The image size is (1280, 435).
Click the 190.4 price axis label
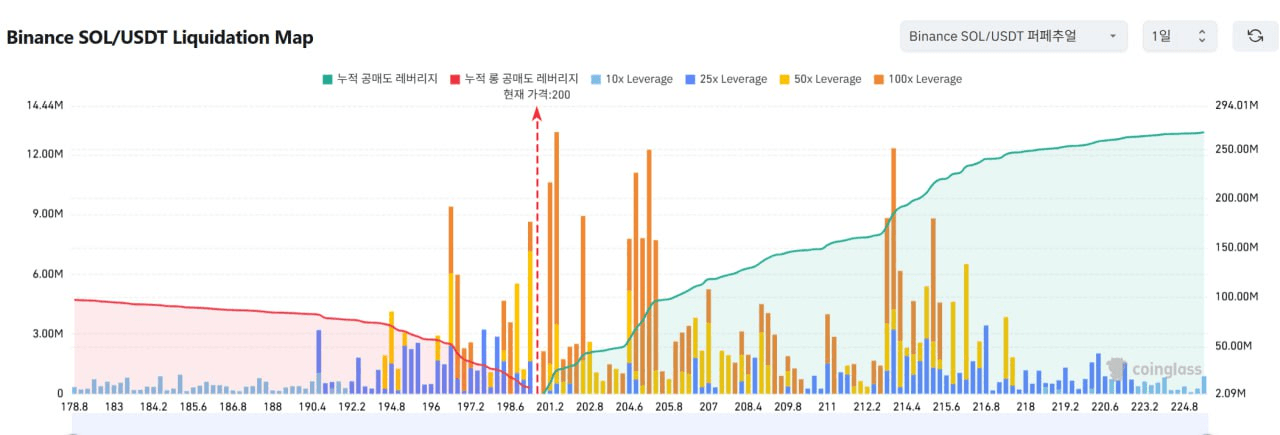(312, 408)
